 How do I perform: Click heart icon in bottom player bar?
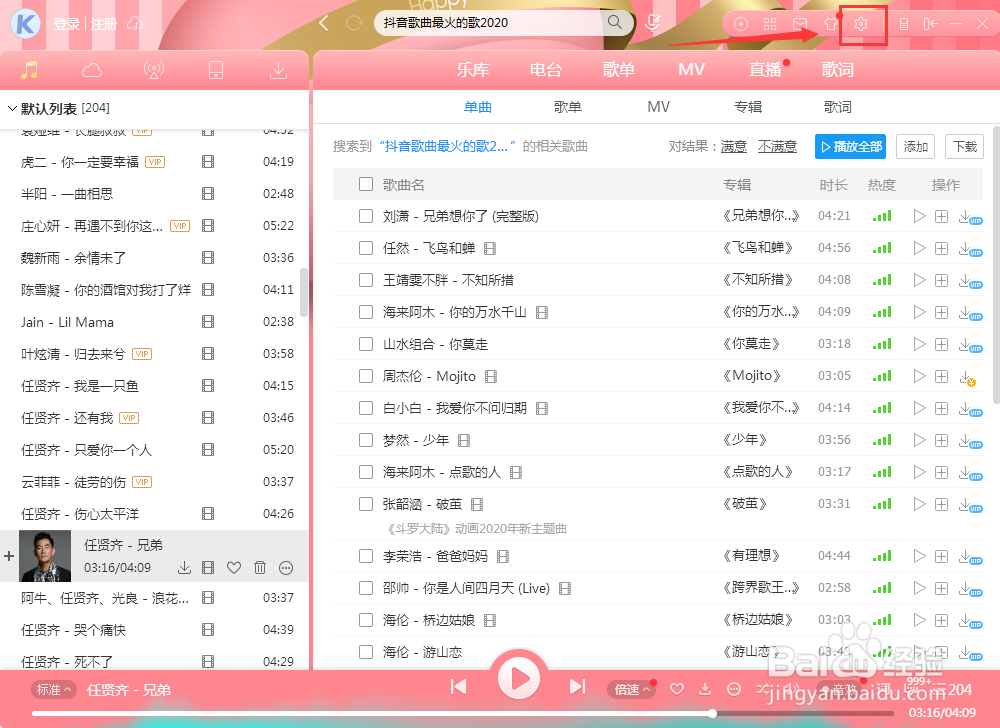(677, 689)
